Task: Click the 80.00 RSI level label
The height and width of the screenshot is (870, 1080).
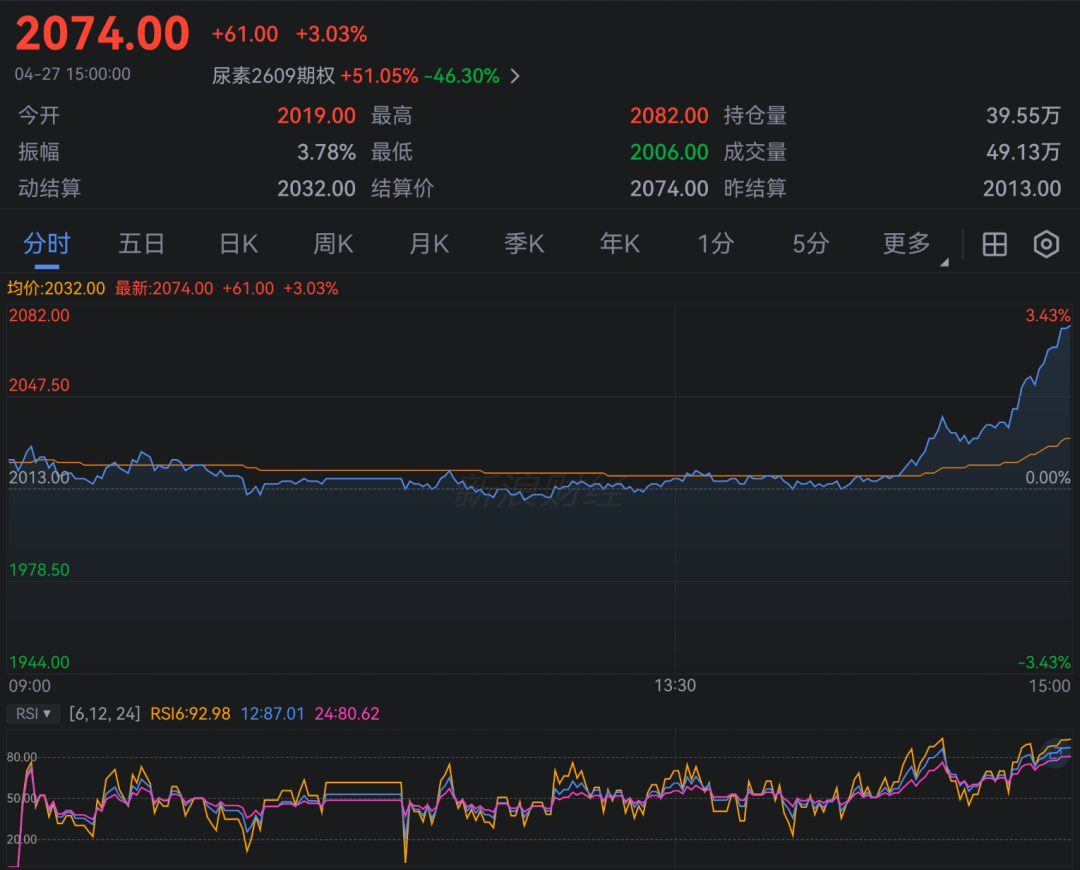Action: click(x=22, y=757)
